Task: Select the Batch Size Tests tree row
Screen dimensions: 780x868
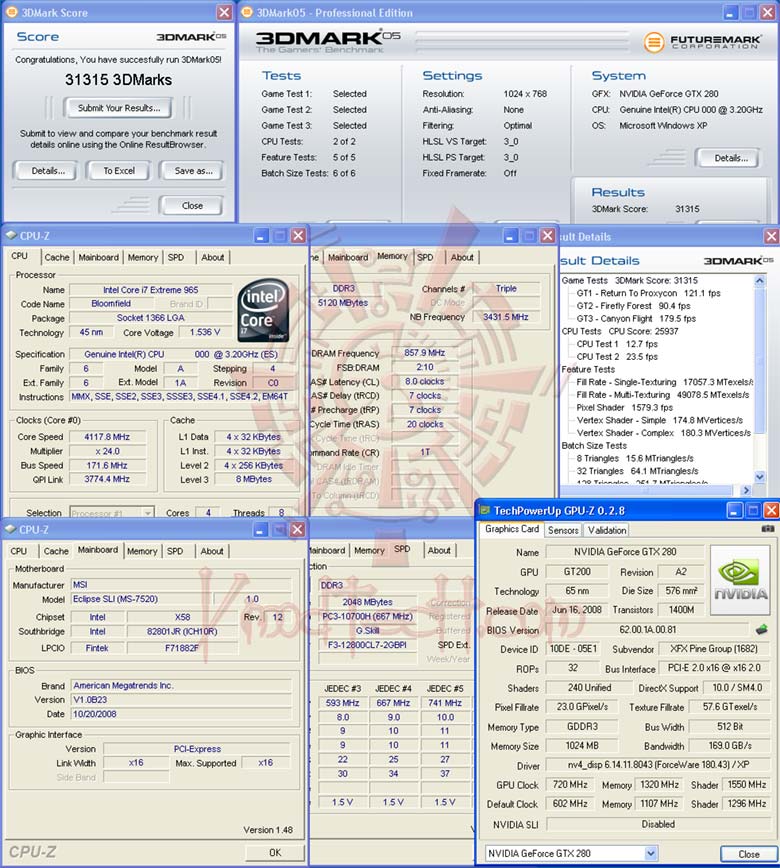Action: (x=594, y=446)
